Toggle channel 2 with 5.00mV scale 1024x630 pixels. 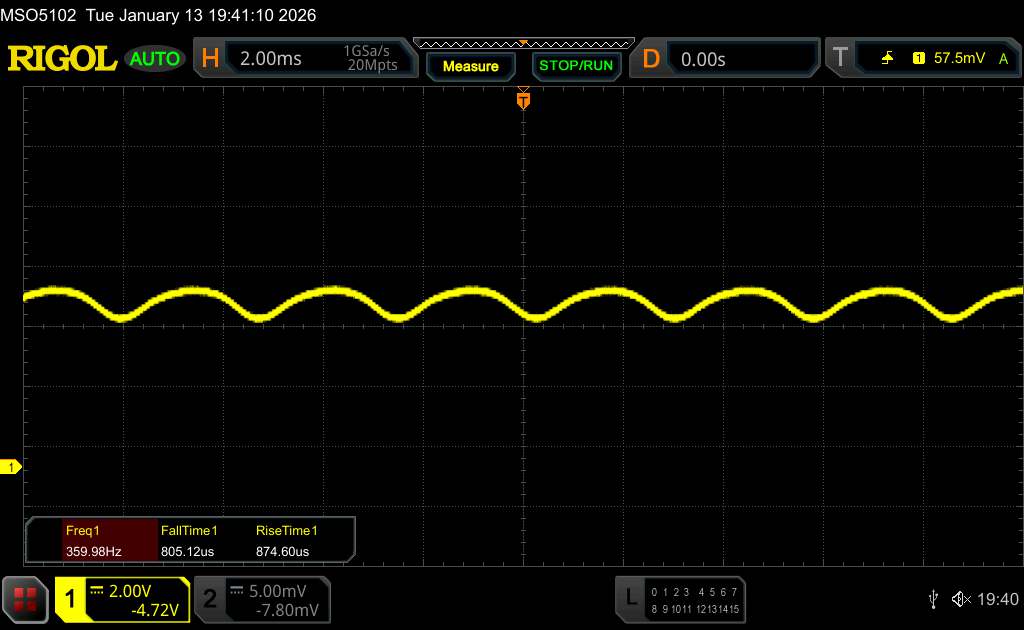pyautogui.click(x=260, y=599)
